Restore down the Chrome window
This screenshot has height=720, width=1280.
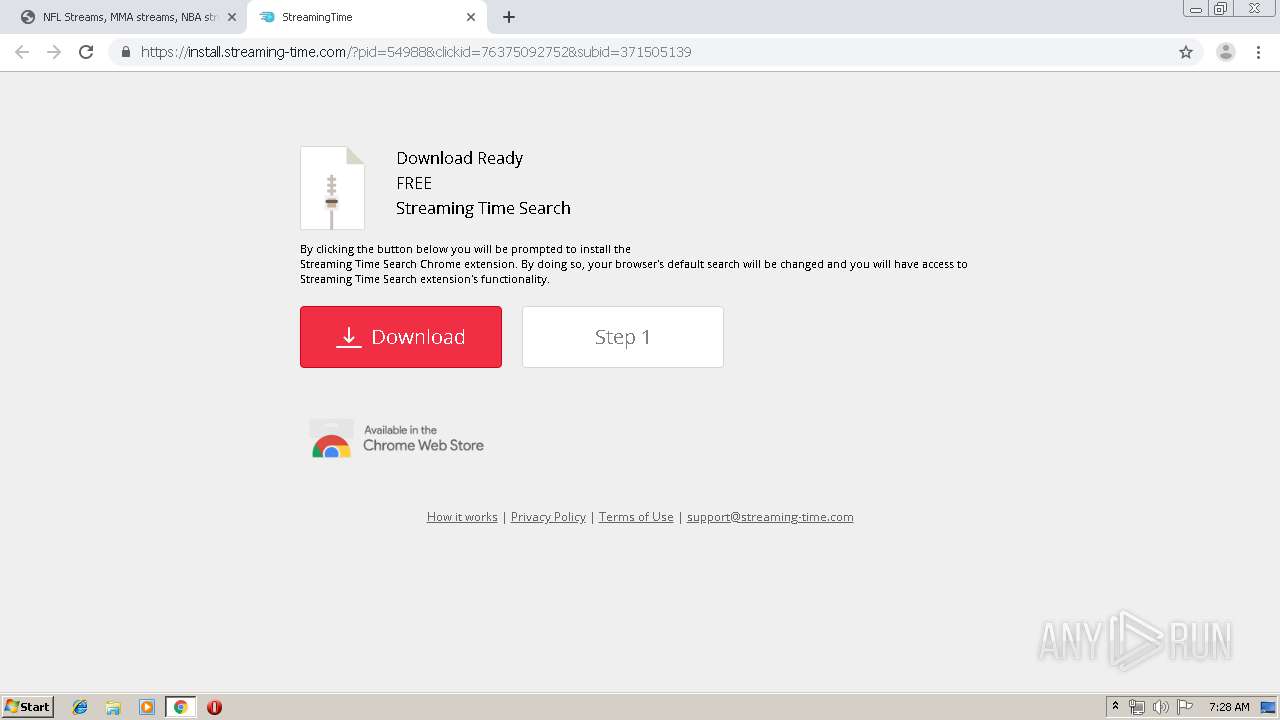point(1221,9)
